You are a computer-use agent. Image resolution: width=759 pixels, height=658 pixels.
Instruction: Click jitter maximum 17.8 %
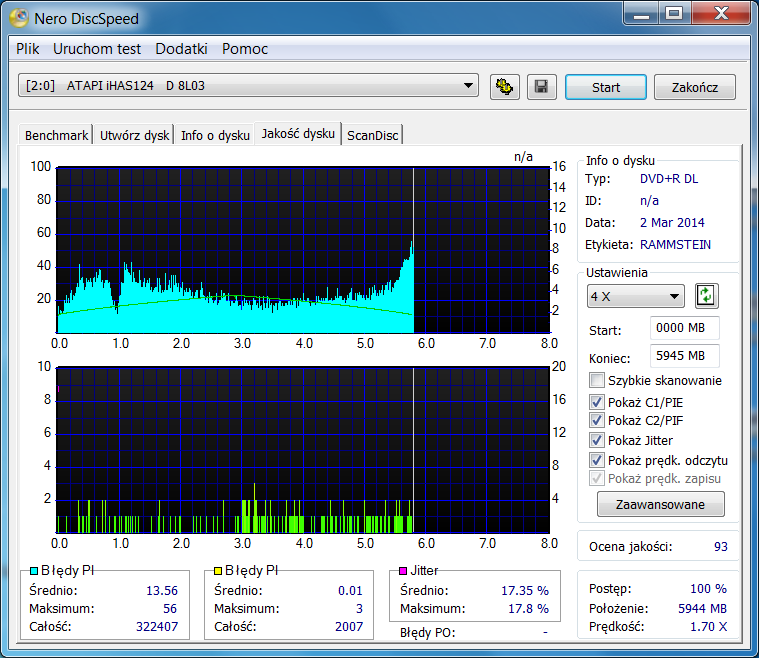click(528, 609)
